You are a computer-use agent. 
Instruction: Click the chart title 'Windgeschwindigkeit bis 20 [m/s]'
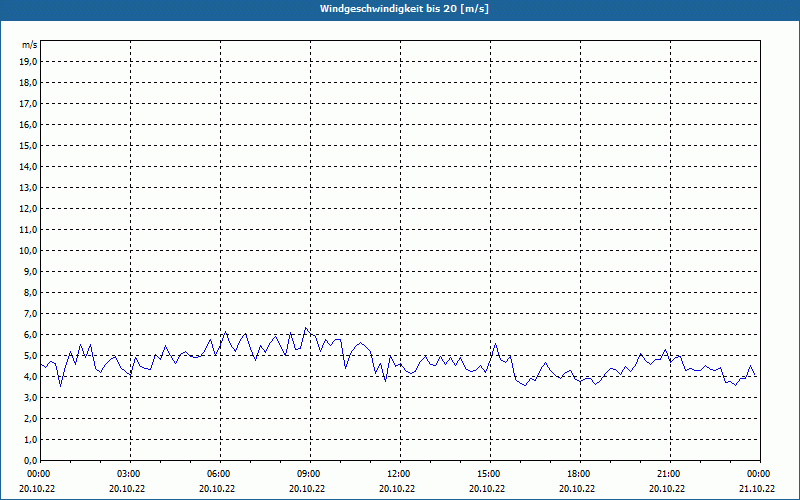coord(404,9)
